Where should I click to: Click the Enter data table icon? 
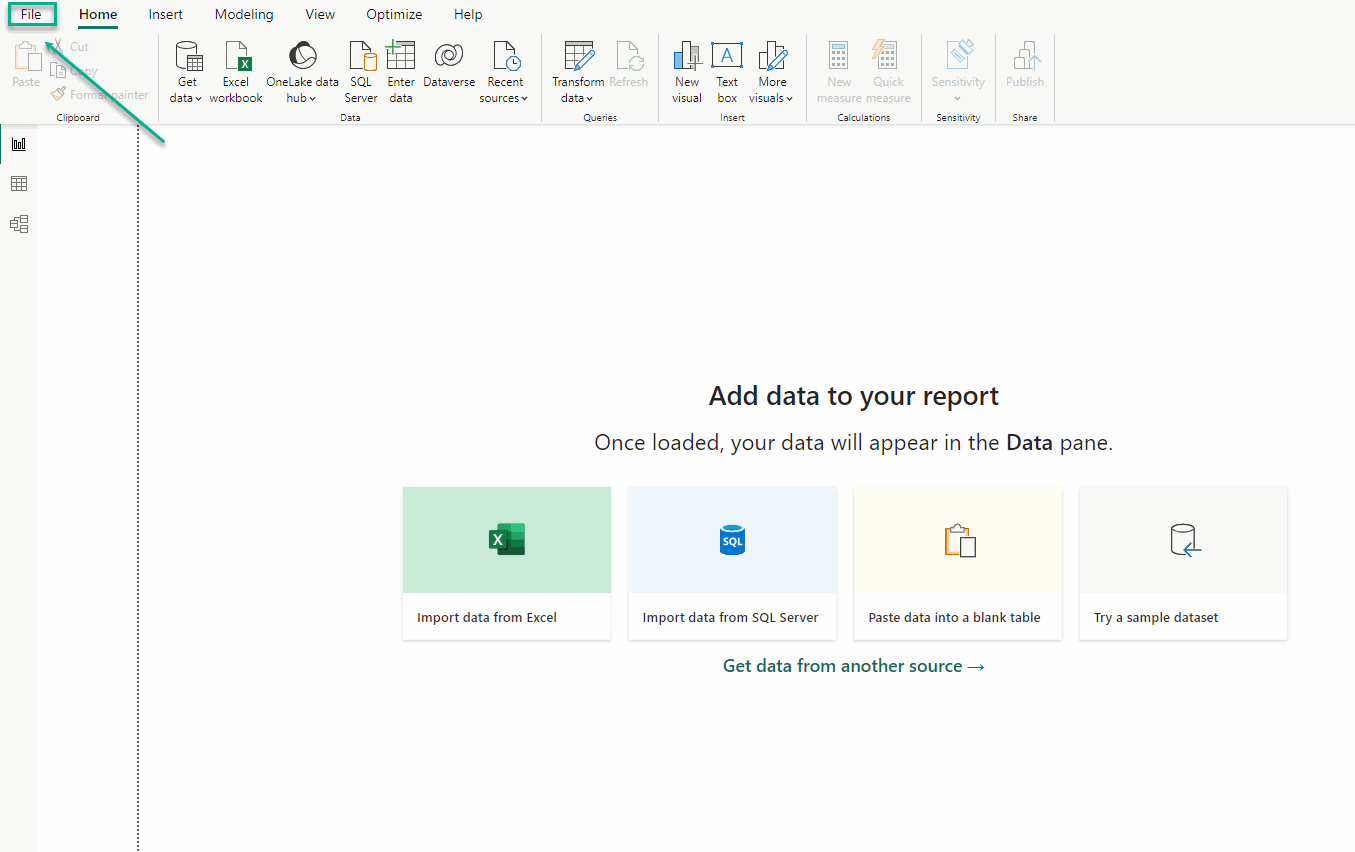pos(401,58)
